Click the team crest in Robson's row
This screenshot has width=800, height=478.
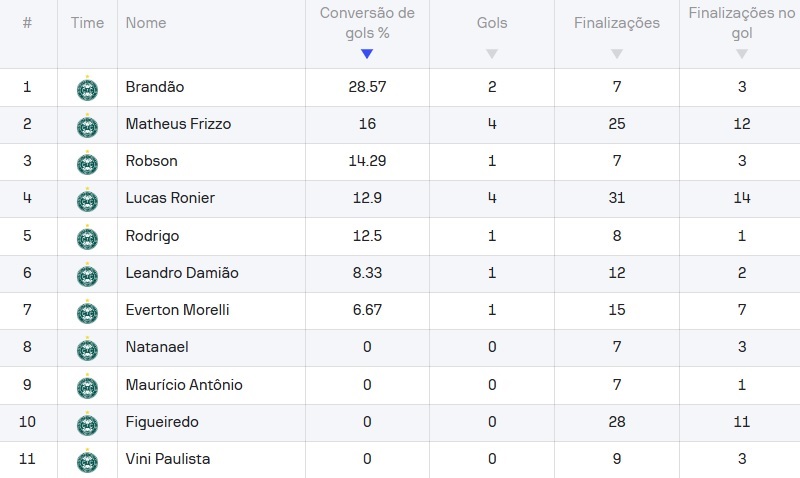coord(87,163)
